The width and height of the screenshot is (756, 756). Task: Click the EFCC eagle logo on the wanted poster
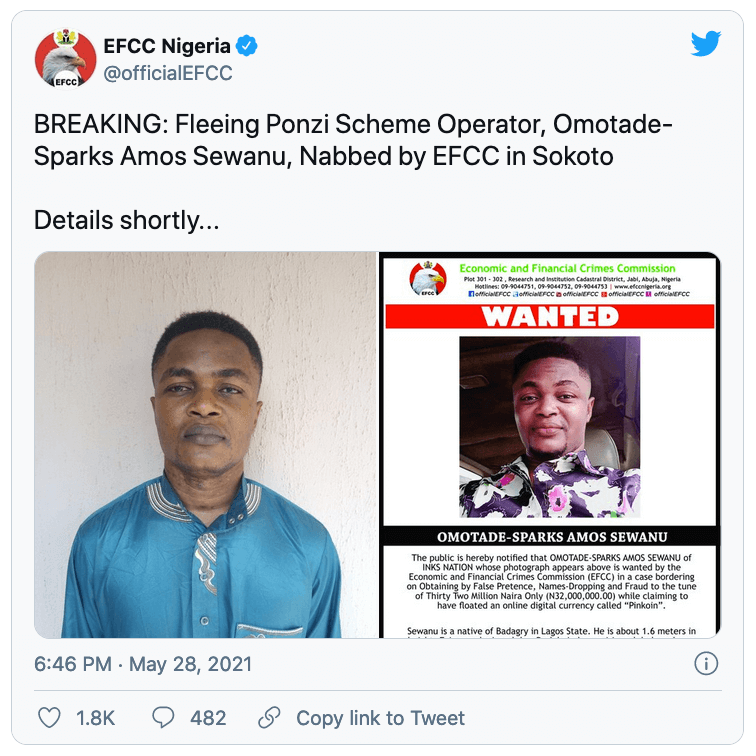coord(428,280)
